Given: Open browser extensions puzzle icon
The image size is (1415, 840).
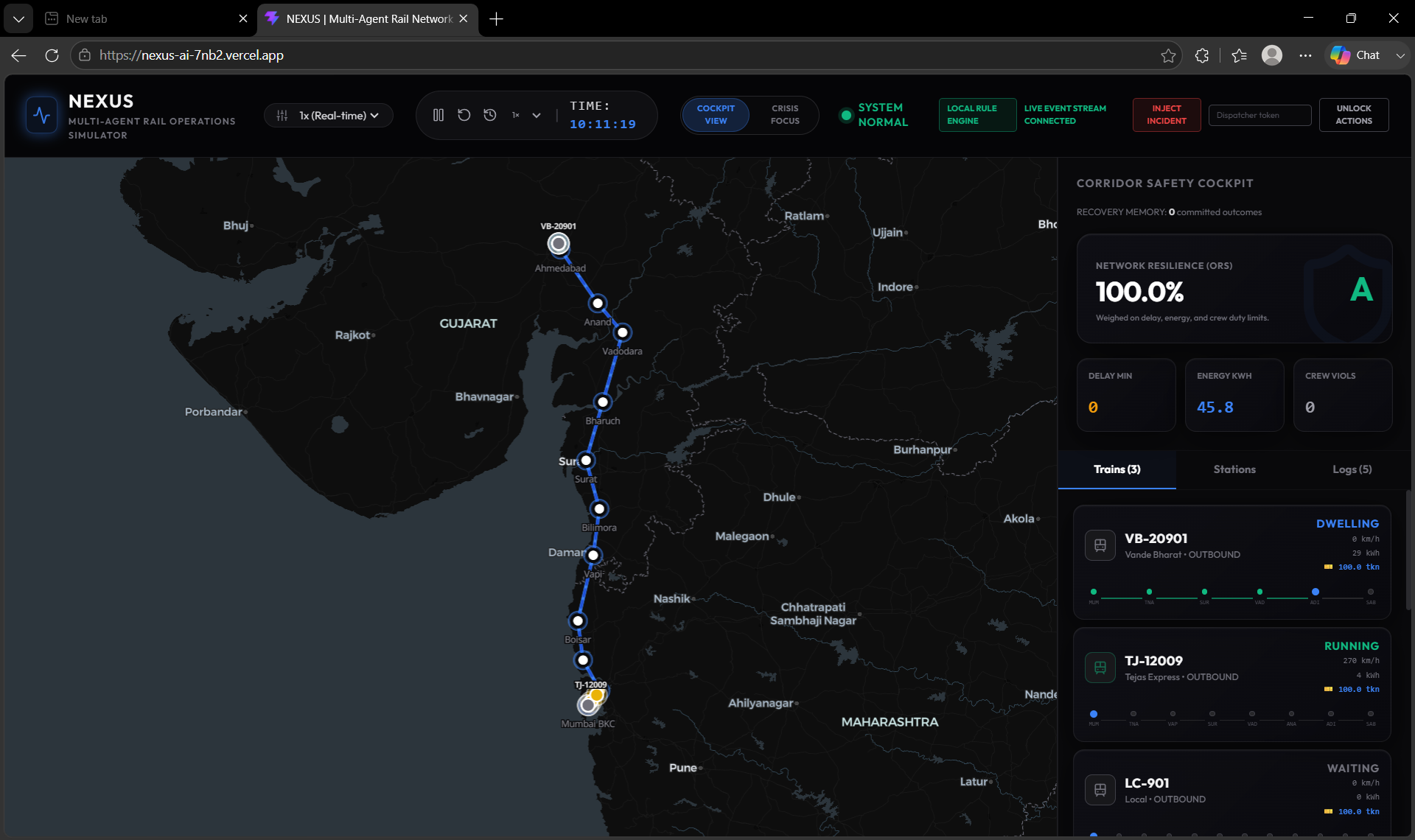Looking at the screenshot, I should [x=1202, y=55].
